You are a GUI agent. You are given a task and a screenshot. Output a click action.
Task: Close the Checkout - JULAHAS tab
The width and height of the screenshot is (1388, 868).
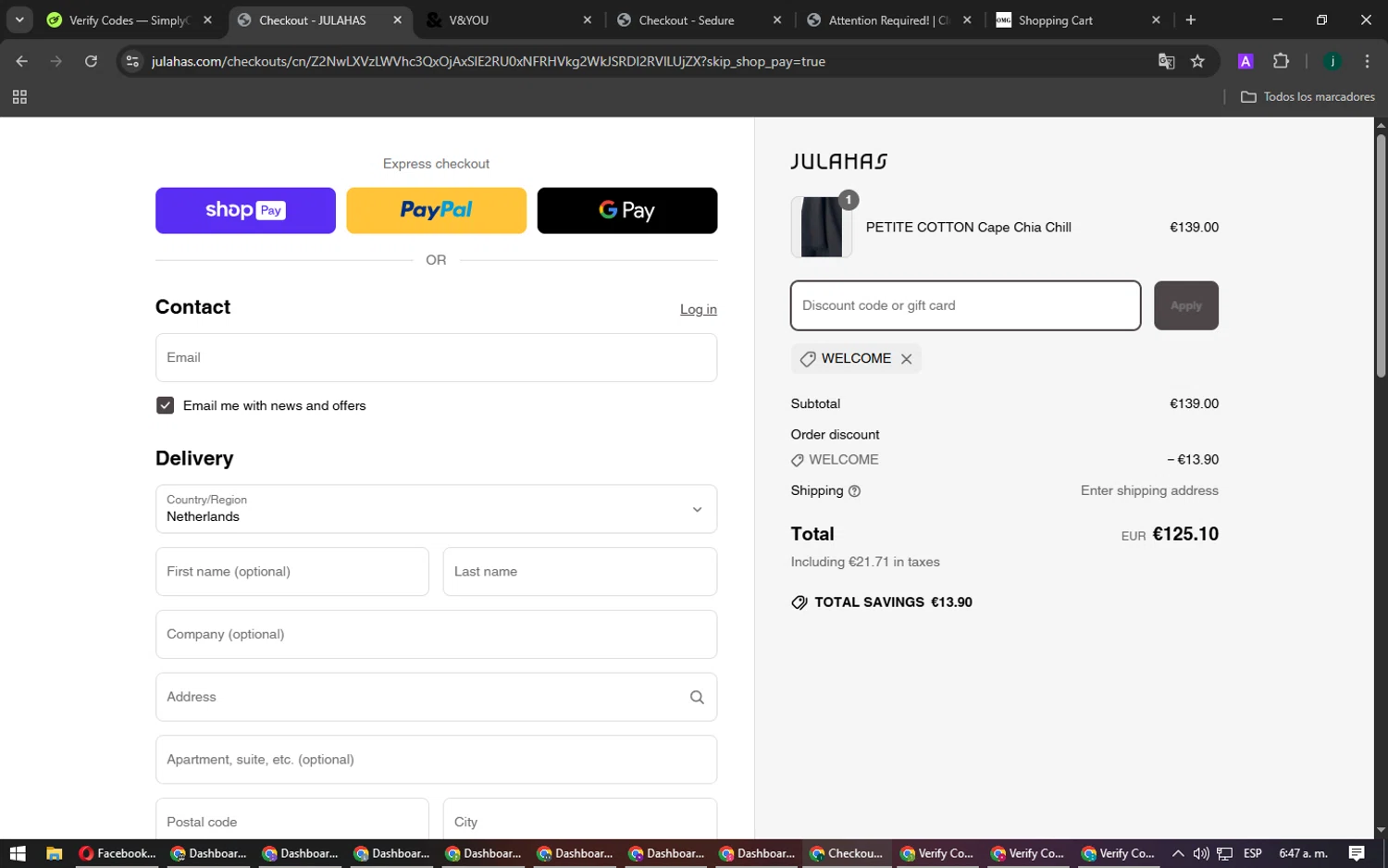[398, 20]
